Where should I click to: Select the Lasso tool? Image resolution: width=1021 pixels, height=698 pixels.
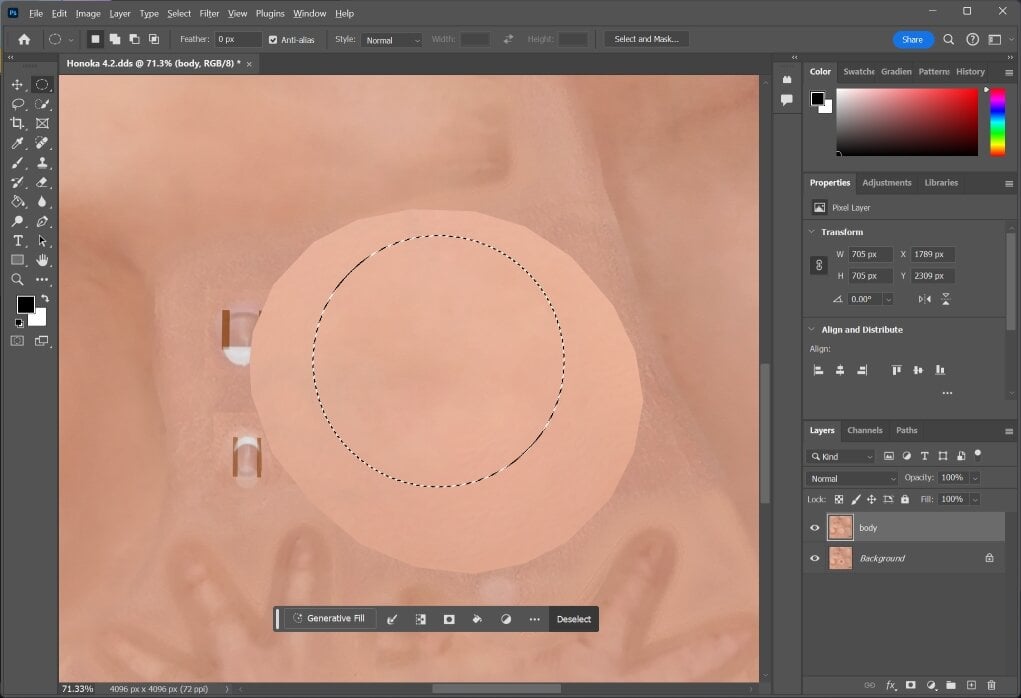[x=18, y=104]
